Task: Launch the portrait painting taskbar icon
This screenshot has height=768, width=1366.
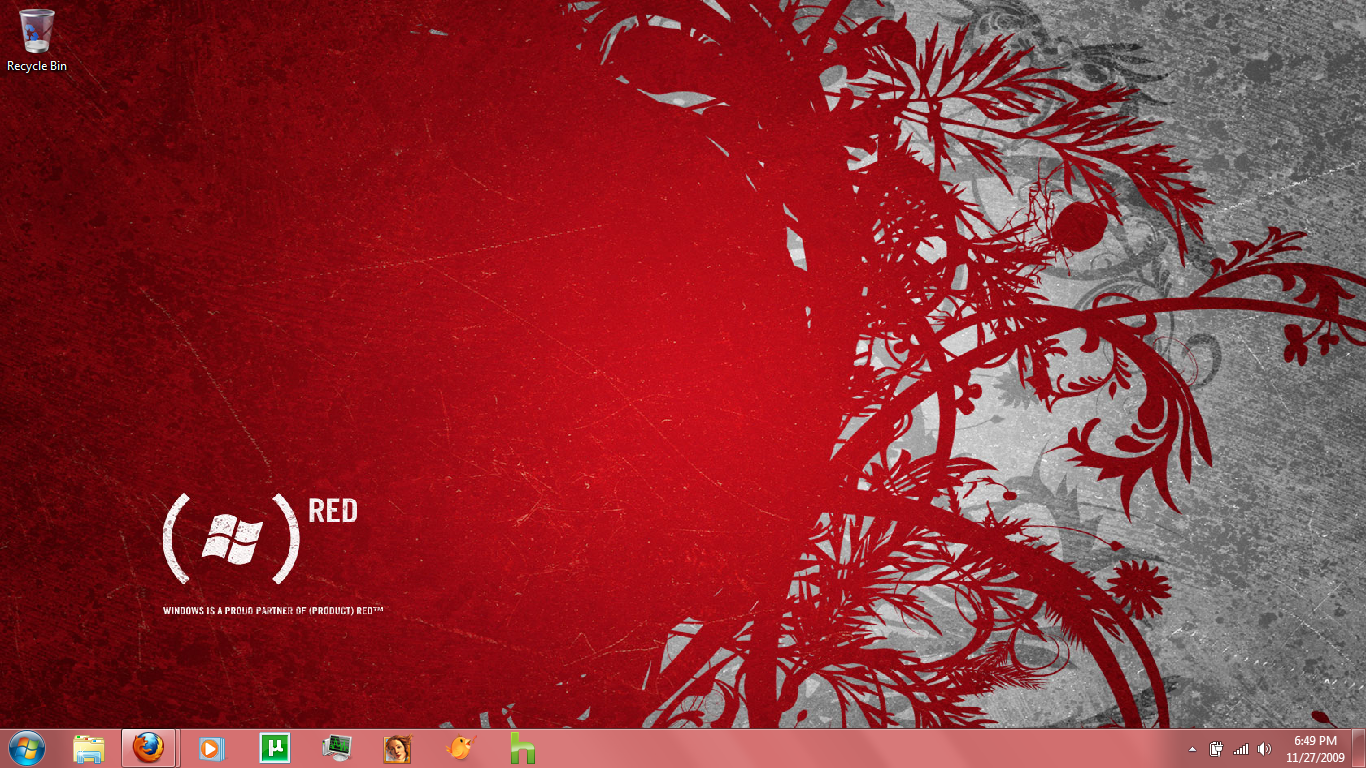Action: 397,748
